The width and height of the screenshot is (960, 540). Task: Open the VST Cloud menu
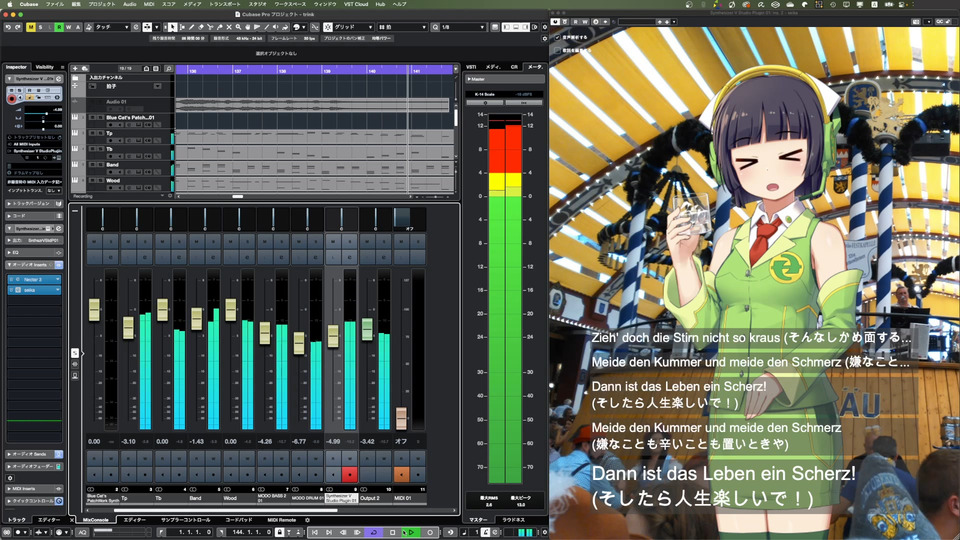point(356,4)
